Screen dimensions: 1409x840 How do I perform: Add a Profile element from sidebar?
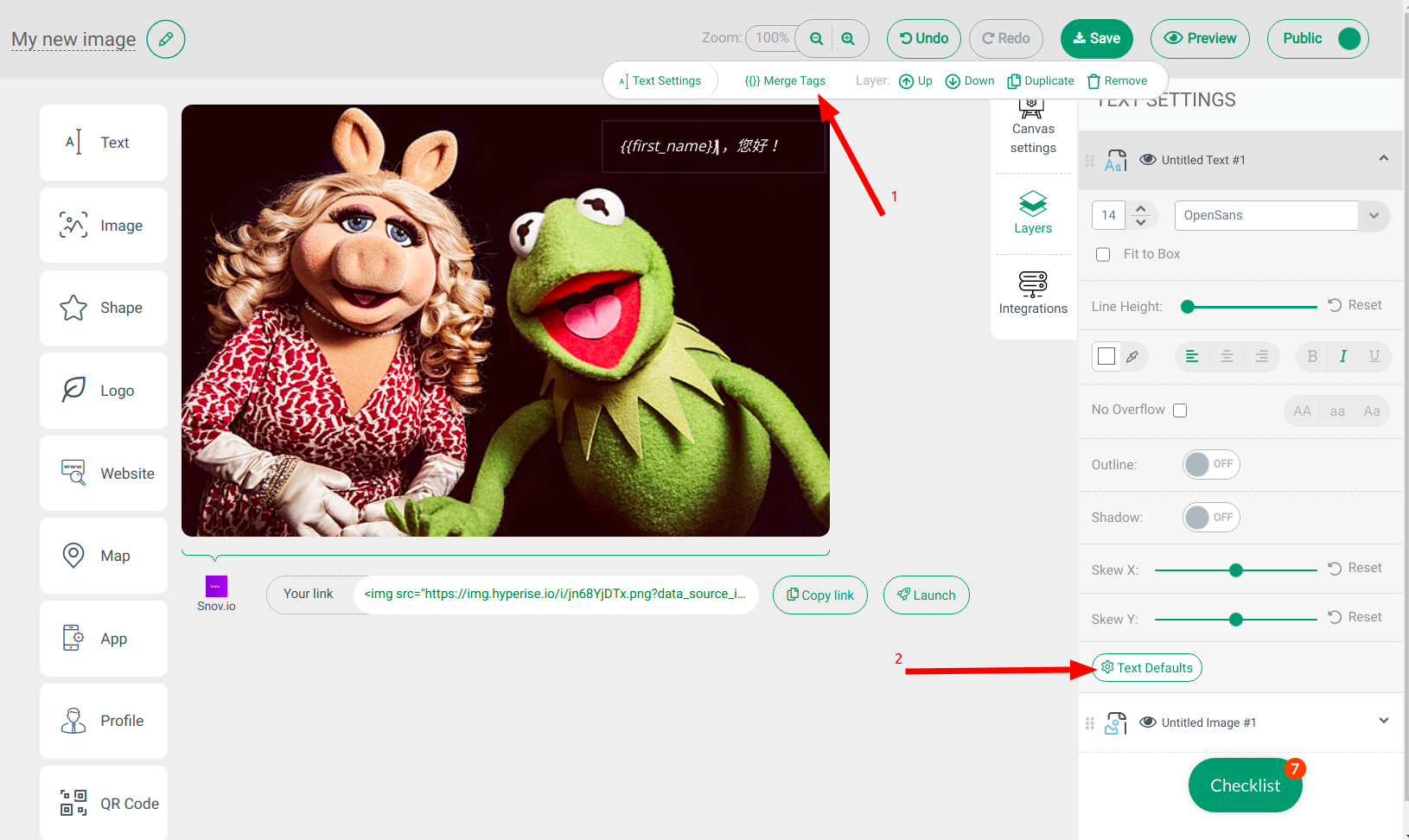(104, 721)
